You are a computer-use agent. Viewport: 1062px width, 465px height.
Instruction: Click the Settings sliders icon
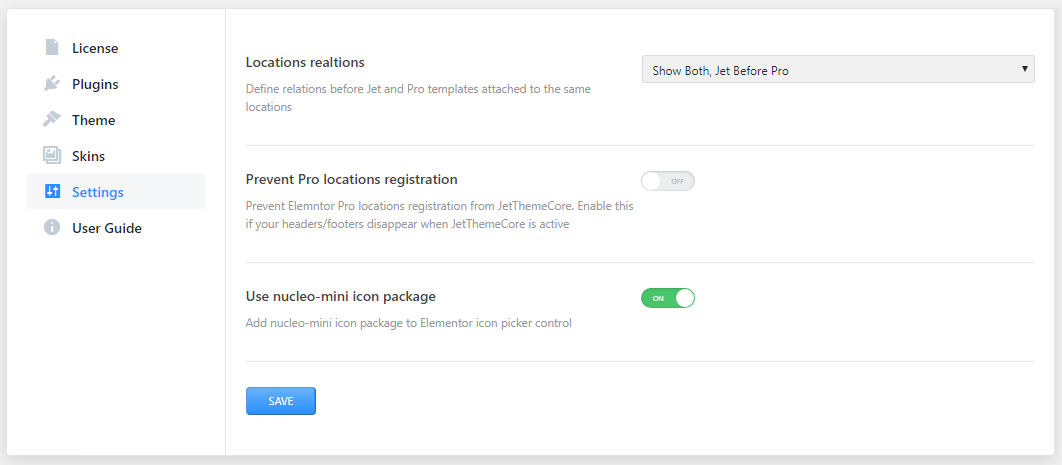pos(52,192)
